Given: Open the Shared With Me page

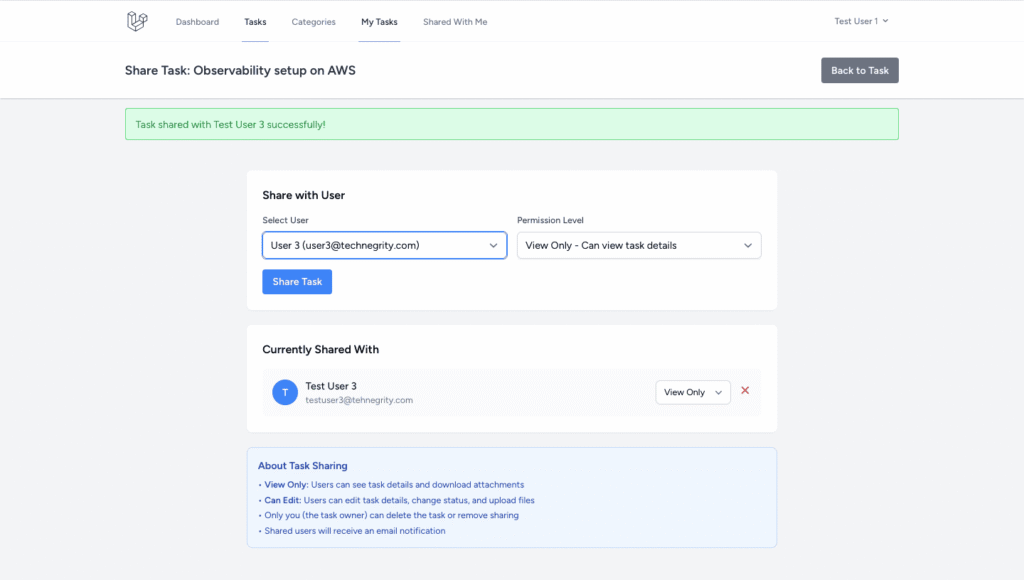Looking at the screenshot, I should click(x=455, y=22).
